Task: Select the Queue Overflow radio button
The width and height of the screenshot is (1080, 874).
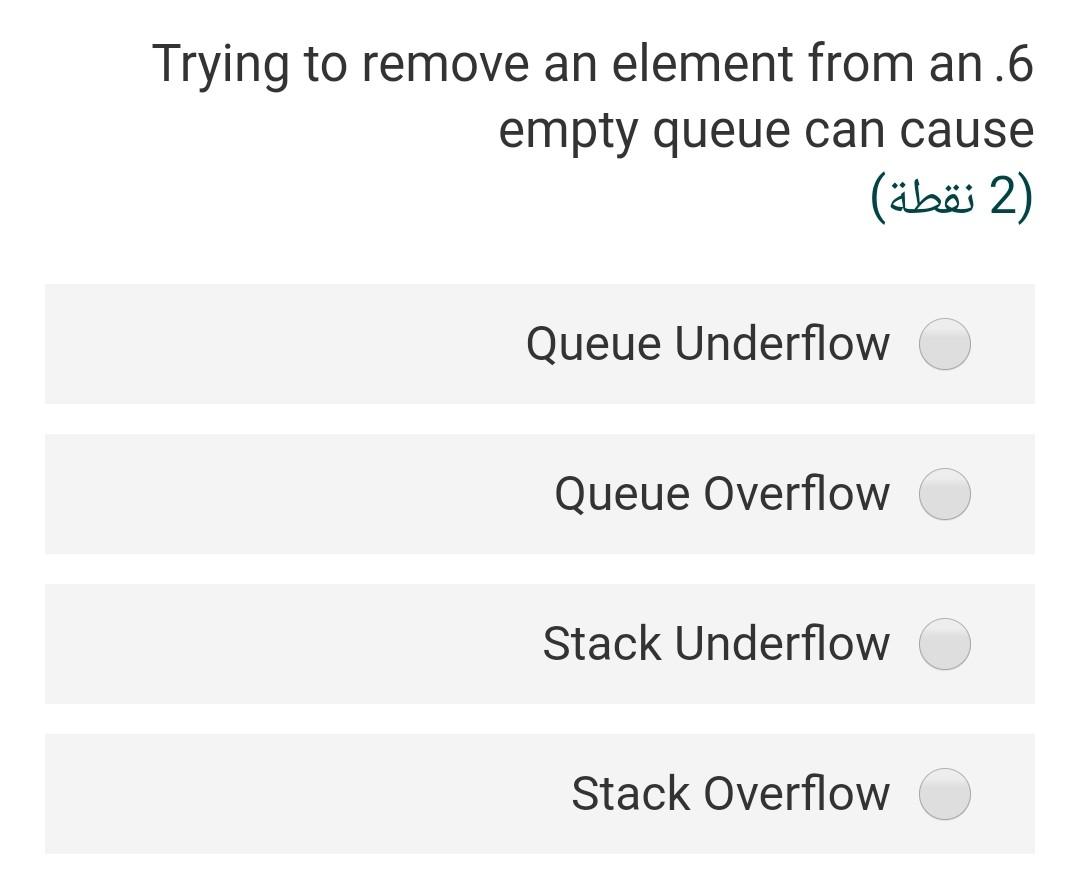Action: 944,493
